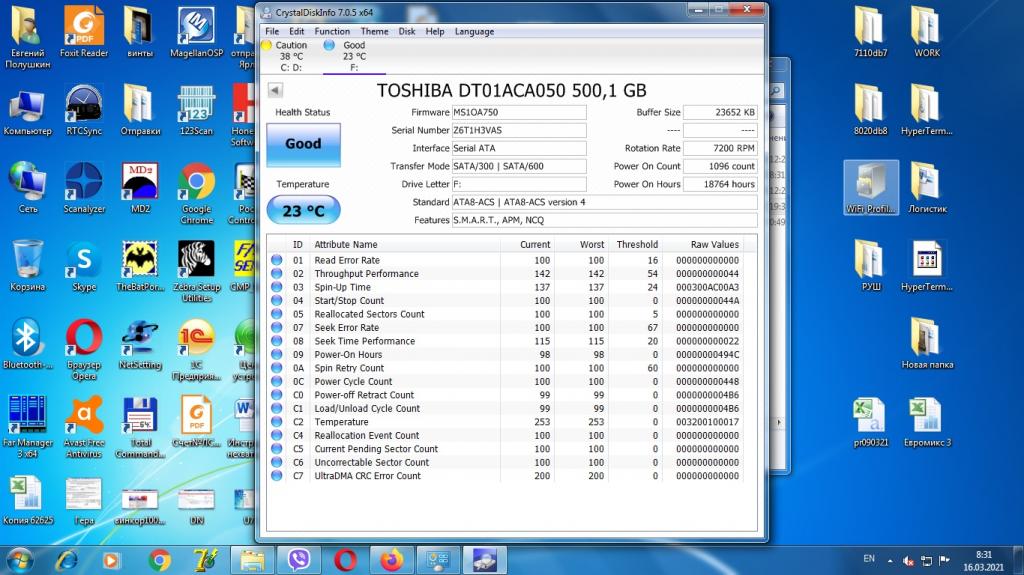The height and width of the screenshot is (575, 1024).
Task: Click status circle for Current Pending Sector Count
Action: tap(277, 449)
